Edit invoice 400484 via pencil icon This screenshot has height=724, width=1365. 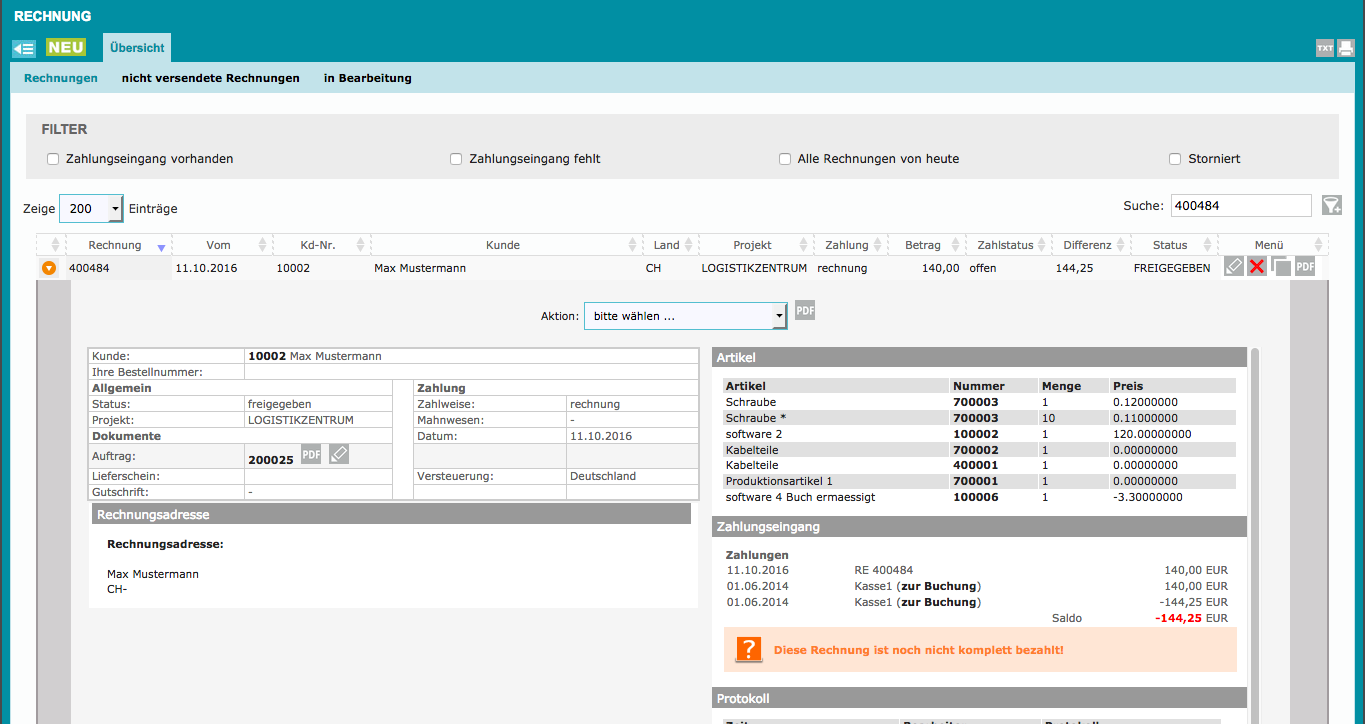coord(1234,267)
